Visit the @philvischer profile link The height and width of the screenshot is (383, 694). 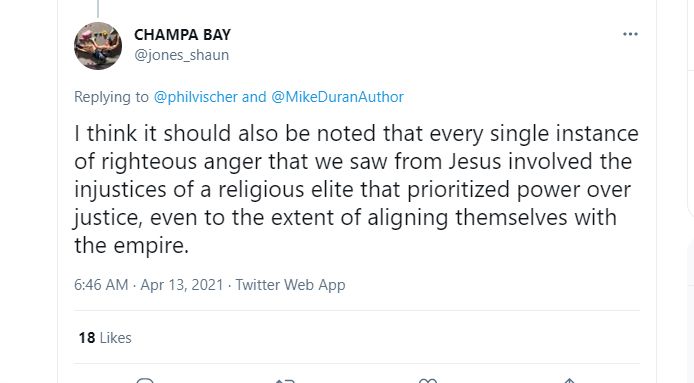pos(196,97)
